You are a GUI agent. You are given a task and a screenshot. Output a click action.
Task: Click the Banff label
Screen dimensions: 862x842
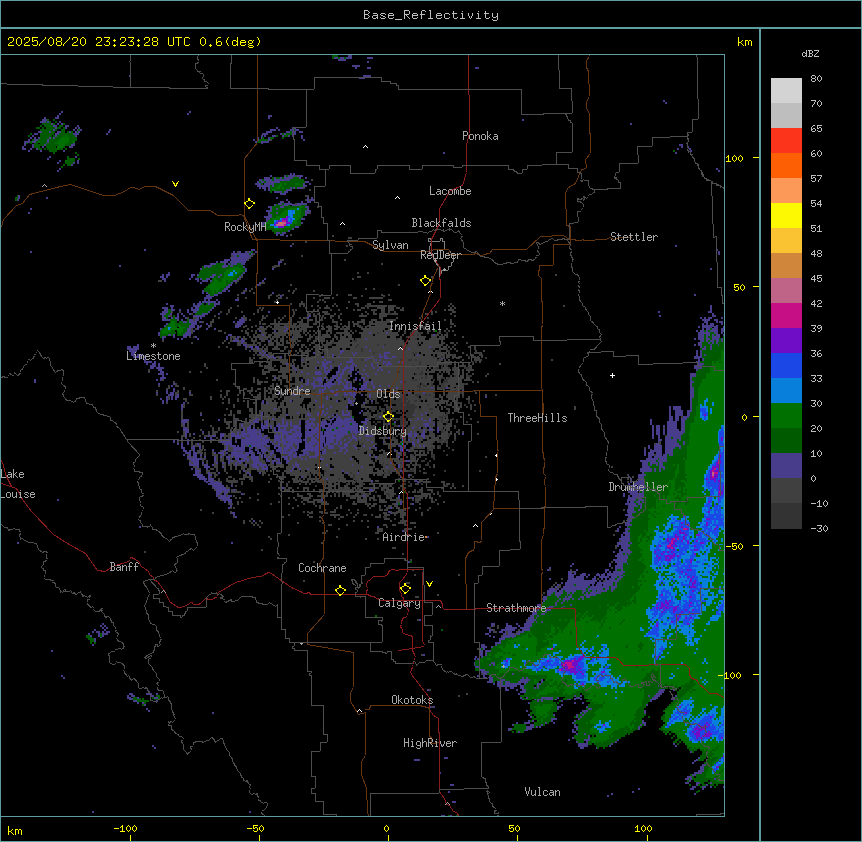(124, 567)
